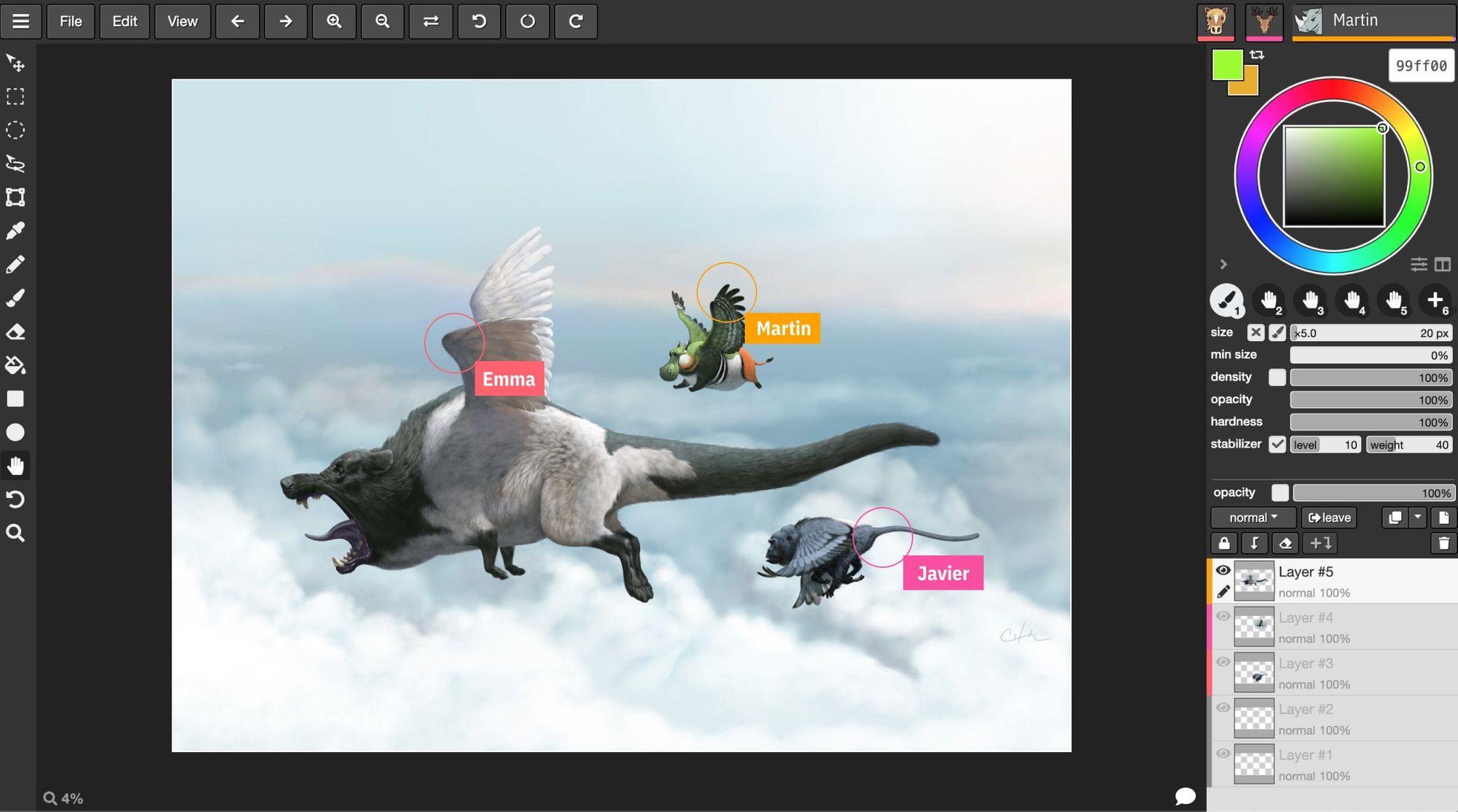1458x812 pixels.
Task: Choose the lasso selection tool
Action: click(x=15, y=163)
